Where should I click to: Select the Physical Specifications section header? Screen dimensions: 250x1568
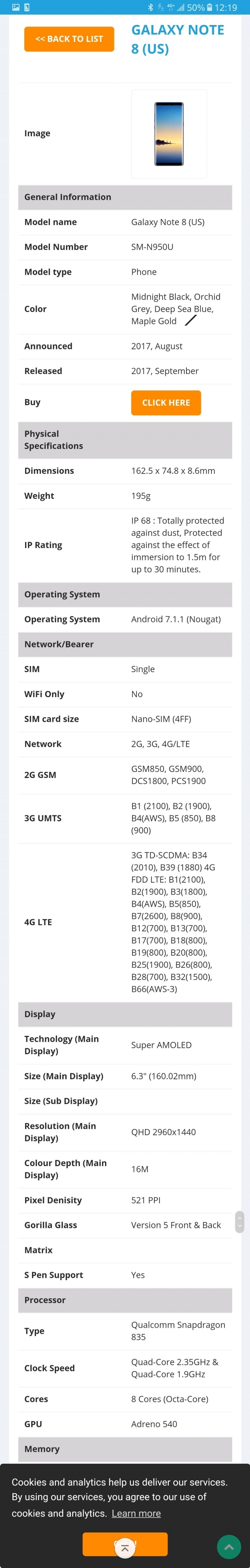(x=125, y=439)
